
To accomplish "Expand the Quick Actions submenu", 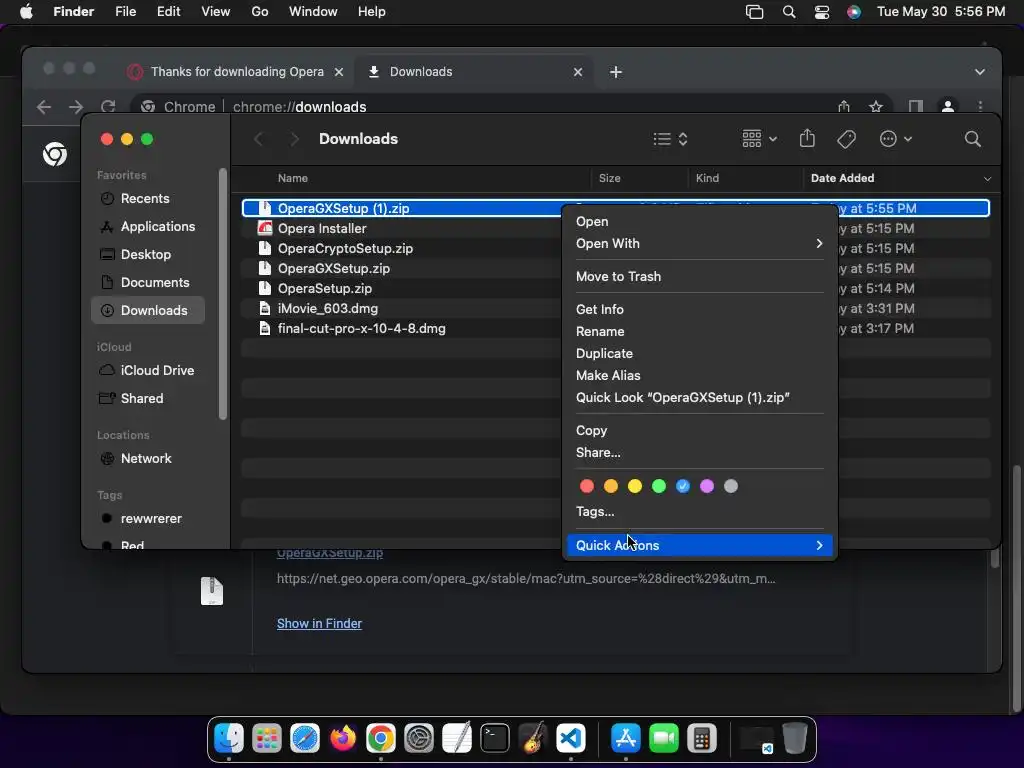I will (x=699, y=545).
